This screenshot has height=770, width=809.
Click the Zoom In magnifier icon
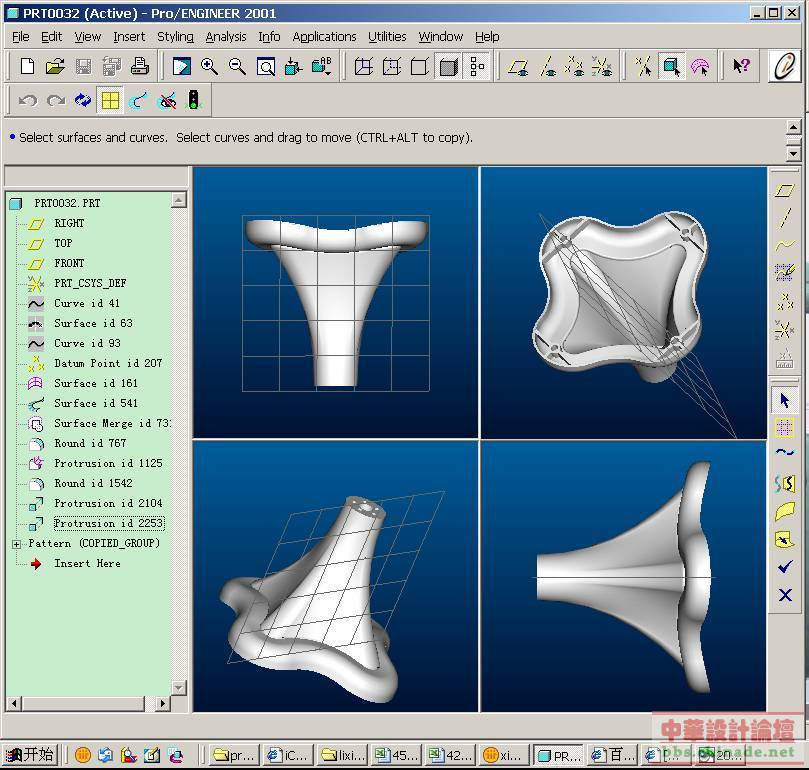[209, 67]
